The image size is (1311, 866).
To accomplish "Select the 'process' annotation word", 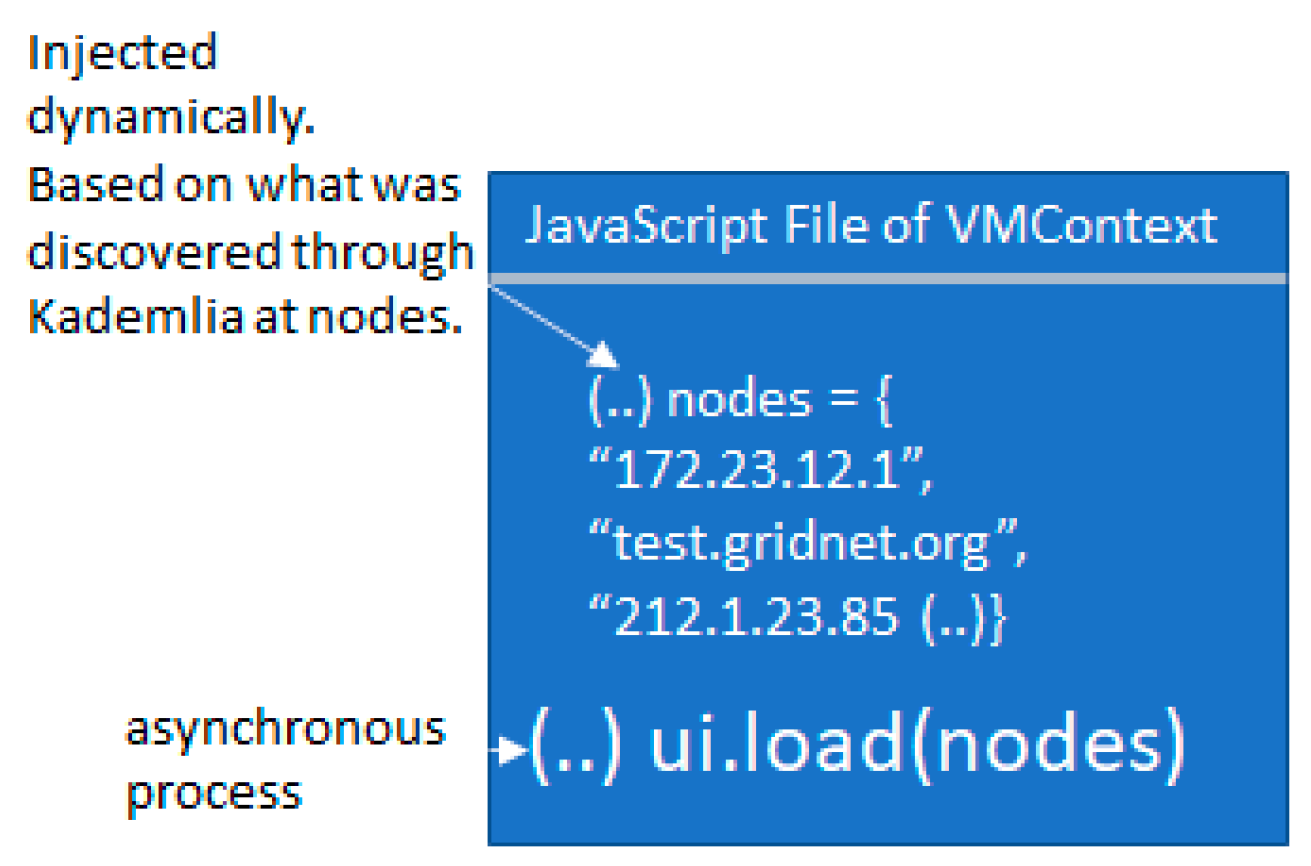I will (214, 793).
